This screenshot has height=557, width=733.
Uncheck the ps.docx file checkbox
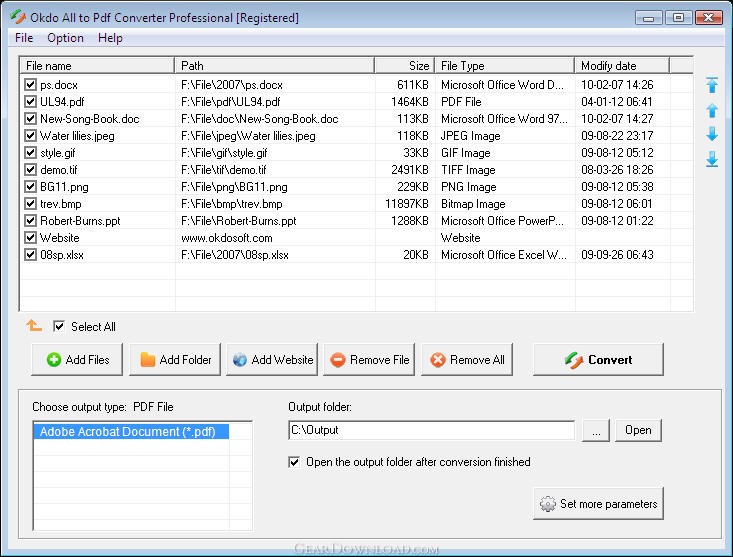tap(30, 85)
